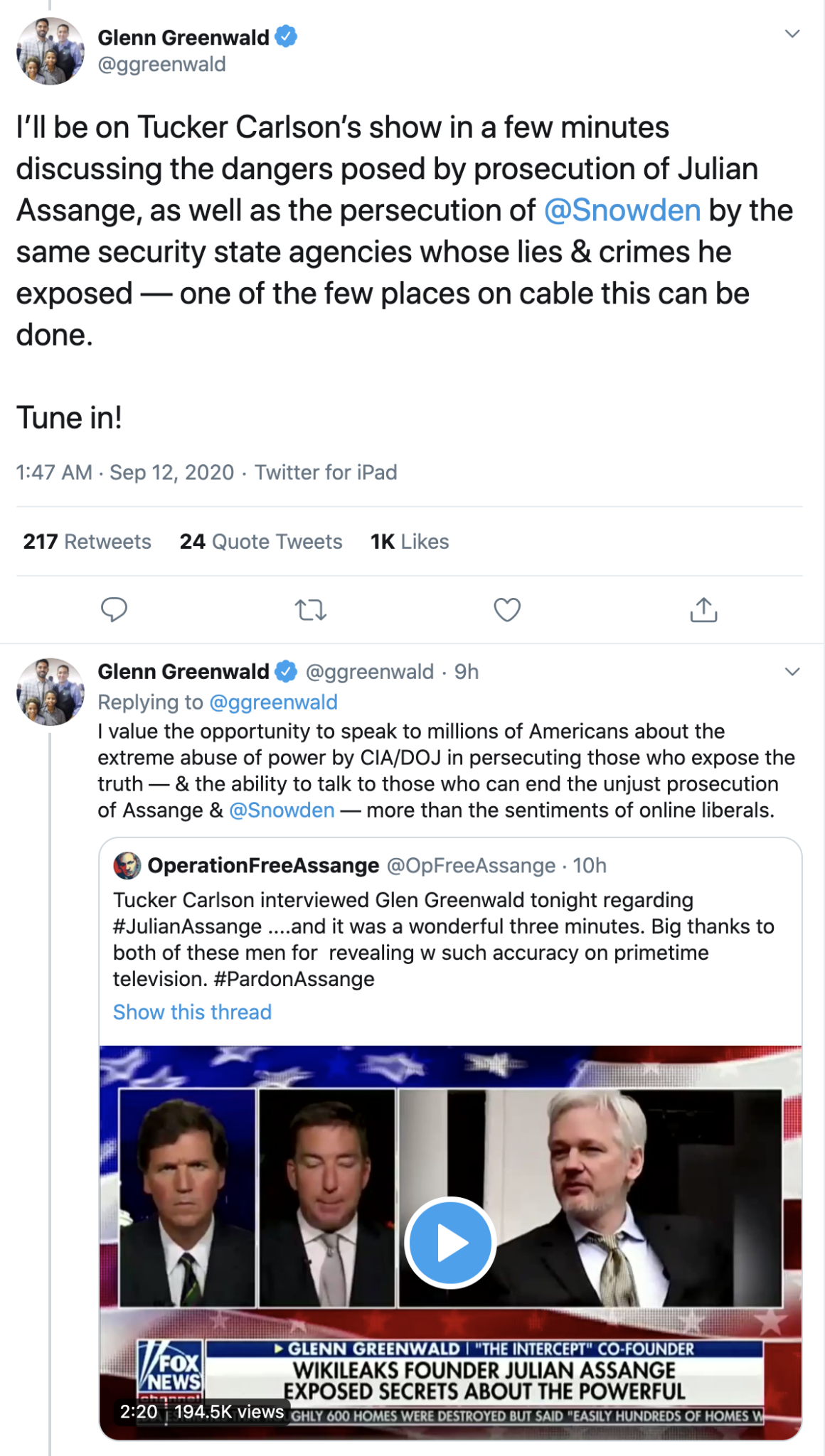Expand the main tweet options chevron
The width and height of the screenshot is (825, 1456).
792,34
